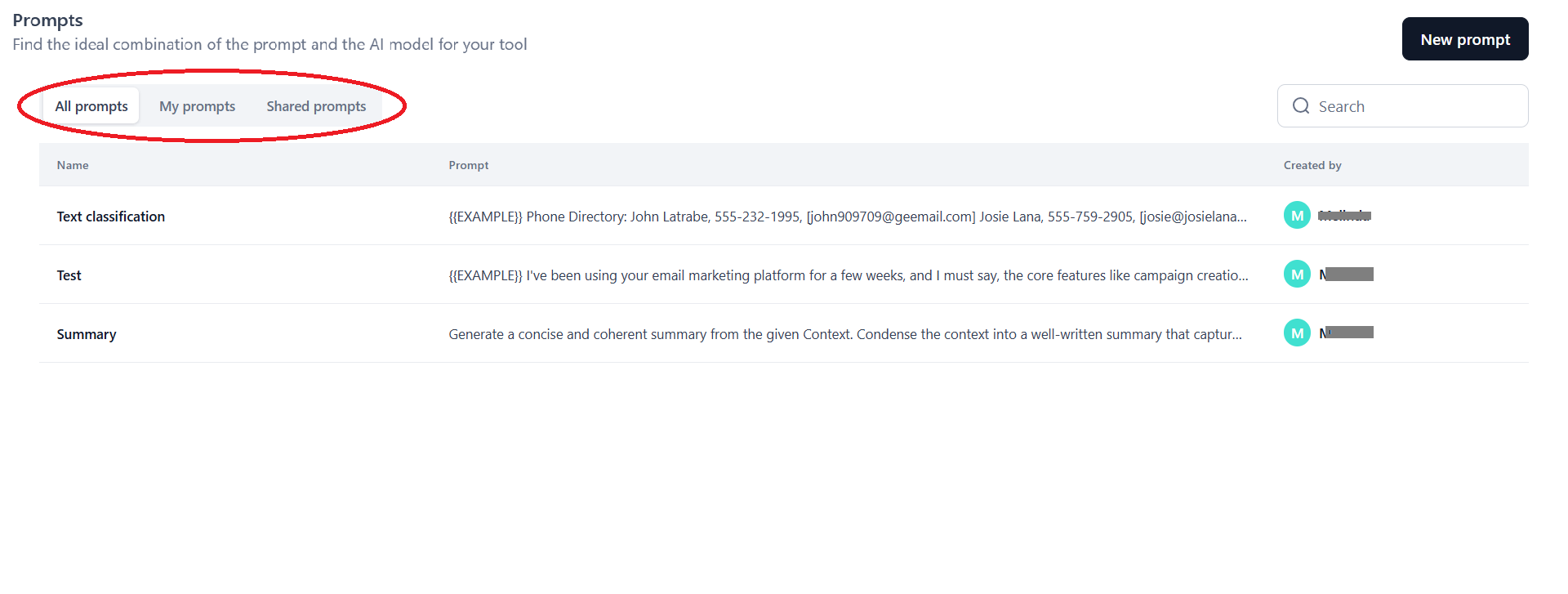1568x594 pixels.
Task: Select the Shared prompts tab
Action: [316, 106]
